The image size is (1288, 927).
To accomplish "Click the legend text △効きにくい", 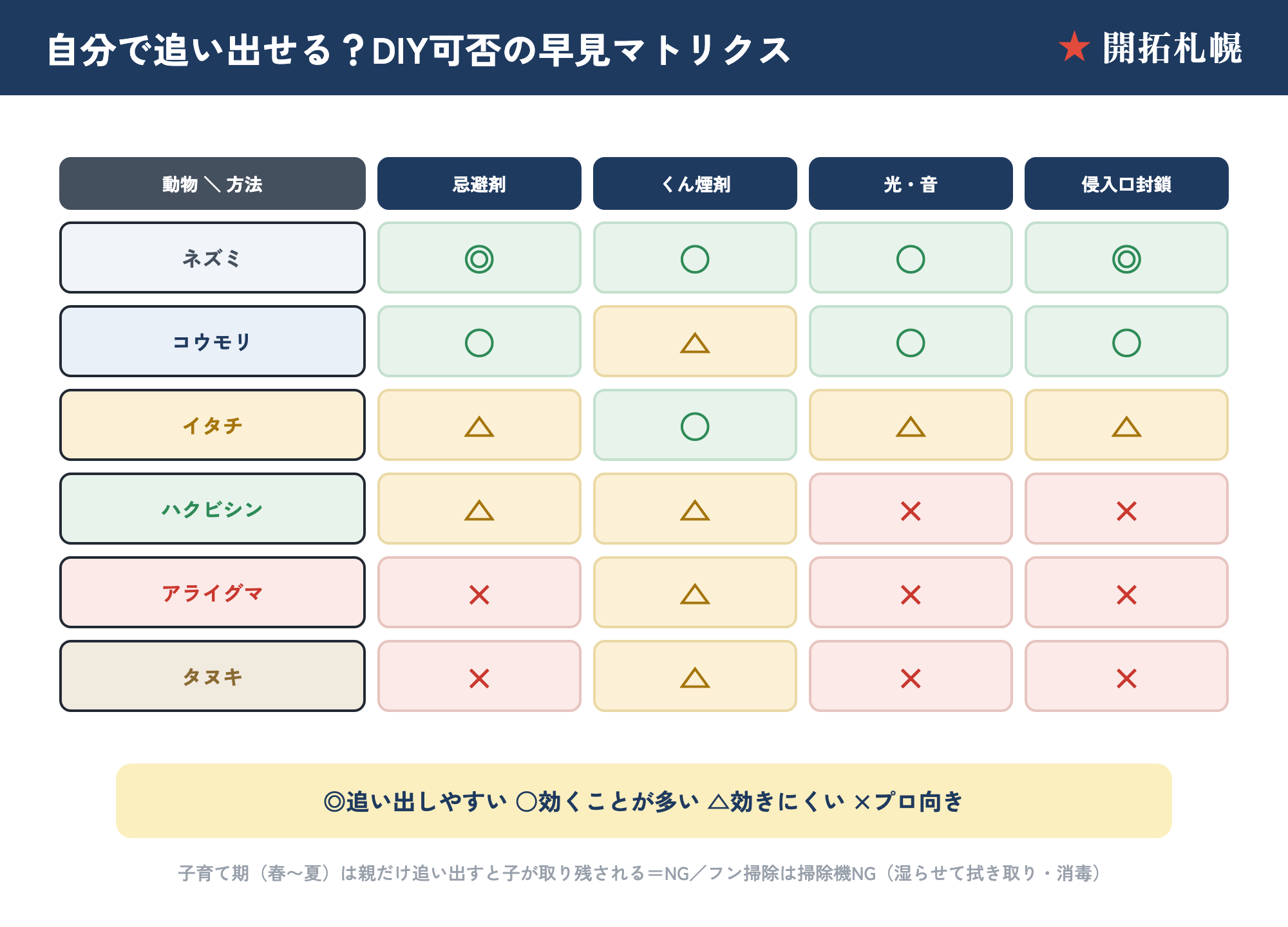I will click(776, 801).
